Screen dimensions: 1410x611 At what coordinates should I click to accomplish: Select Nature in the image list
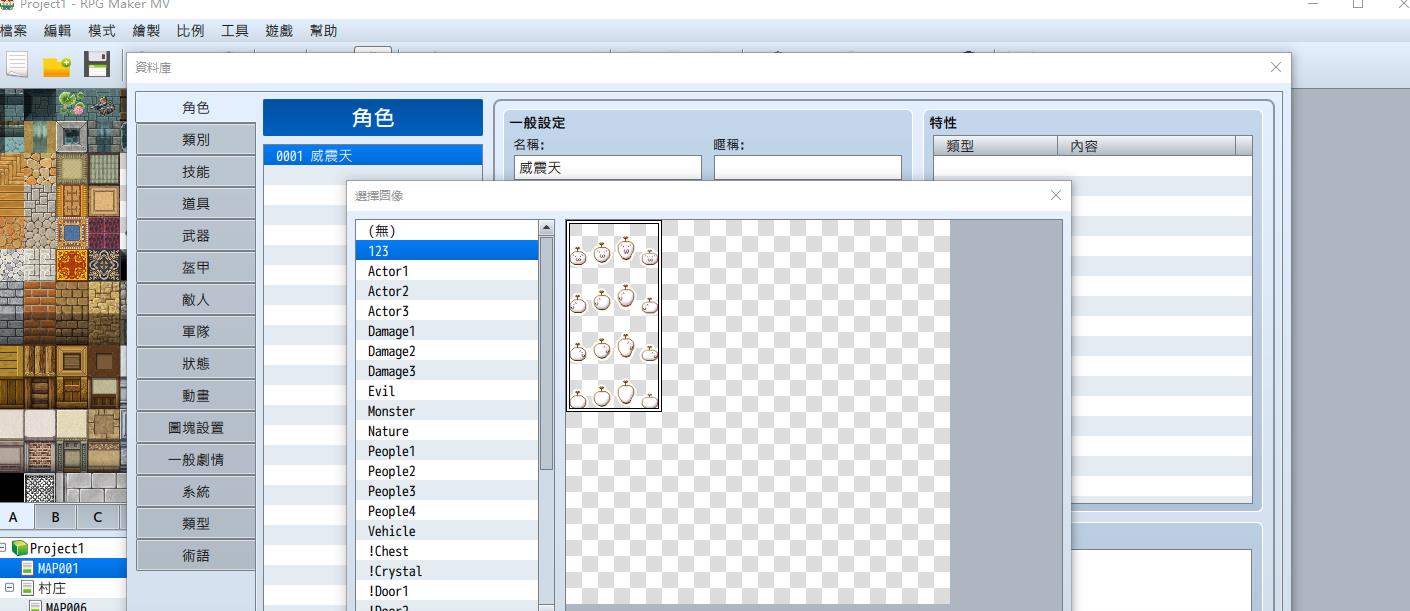tap(447, 431)
